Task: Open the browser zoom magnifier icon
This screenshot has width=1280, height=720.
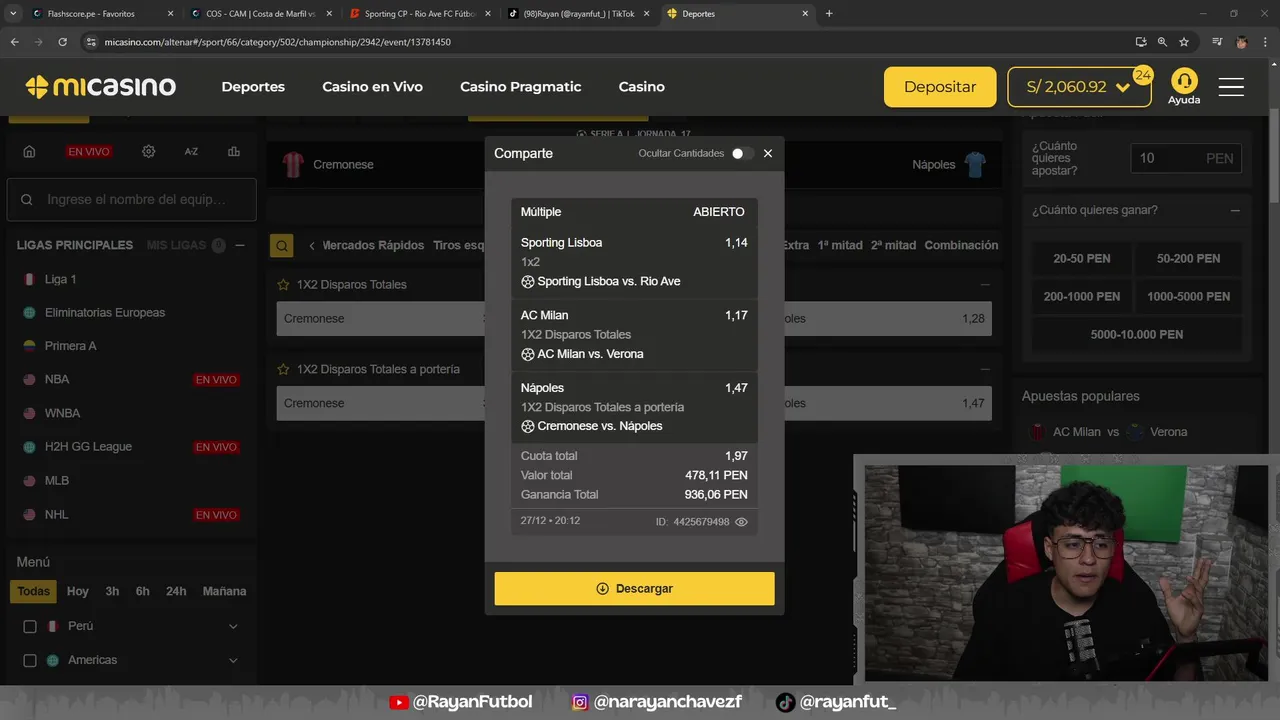Action: click(x=1162, y=42)
